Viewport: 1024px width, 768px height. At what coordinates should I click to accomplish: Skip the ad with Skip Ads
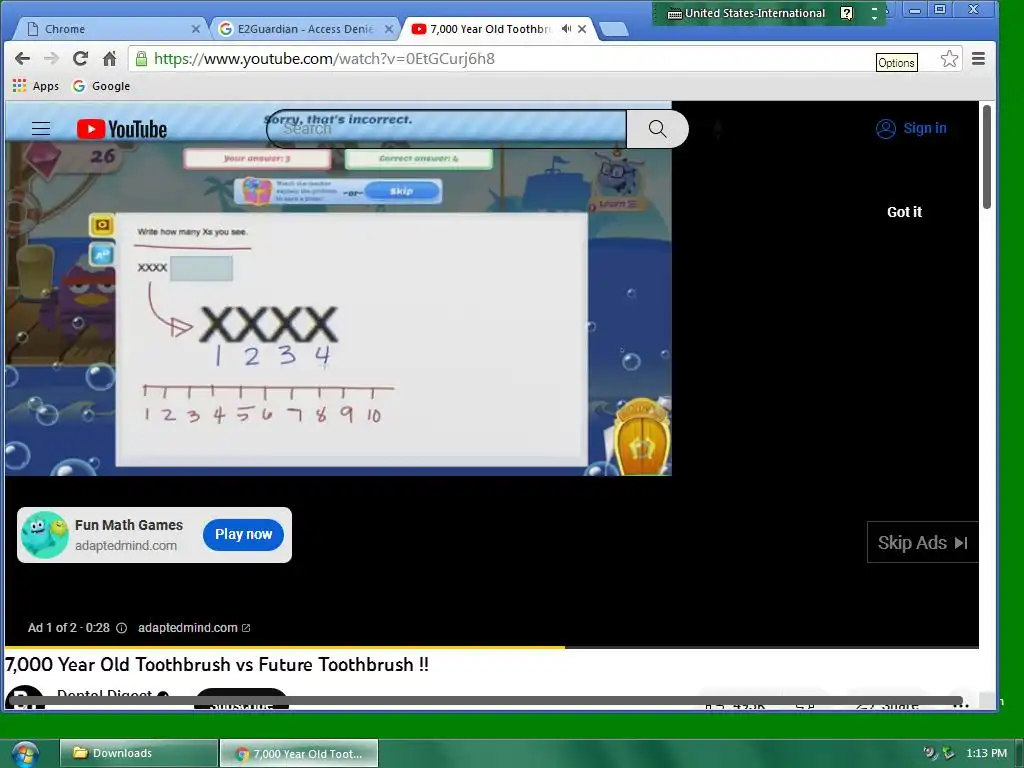click(922, 542)
